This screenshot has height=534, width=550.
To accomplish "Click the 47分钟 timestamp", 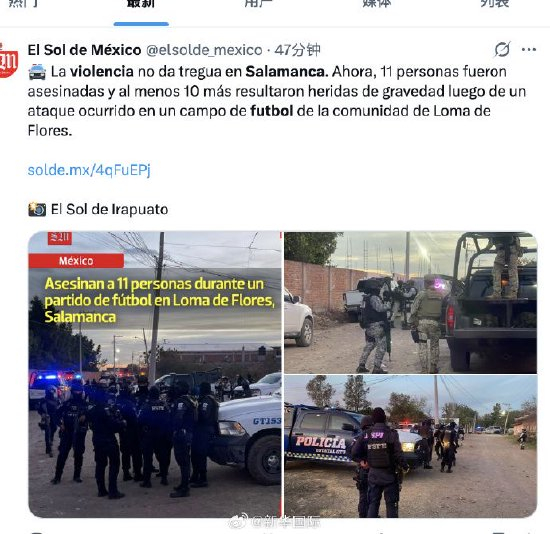I will tap(297, 50).
